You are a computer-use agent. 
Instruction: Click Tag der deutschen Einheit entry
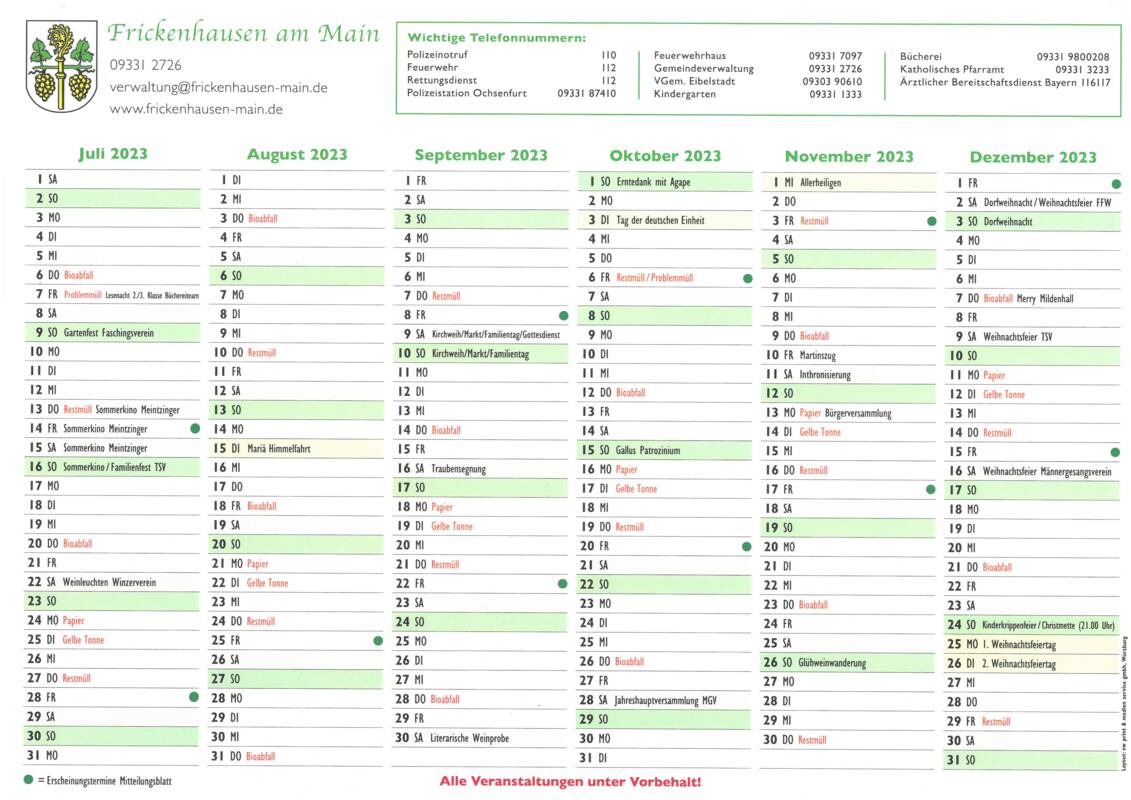(661, 220)
